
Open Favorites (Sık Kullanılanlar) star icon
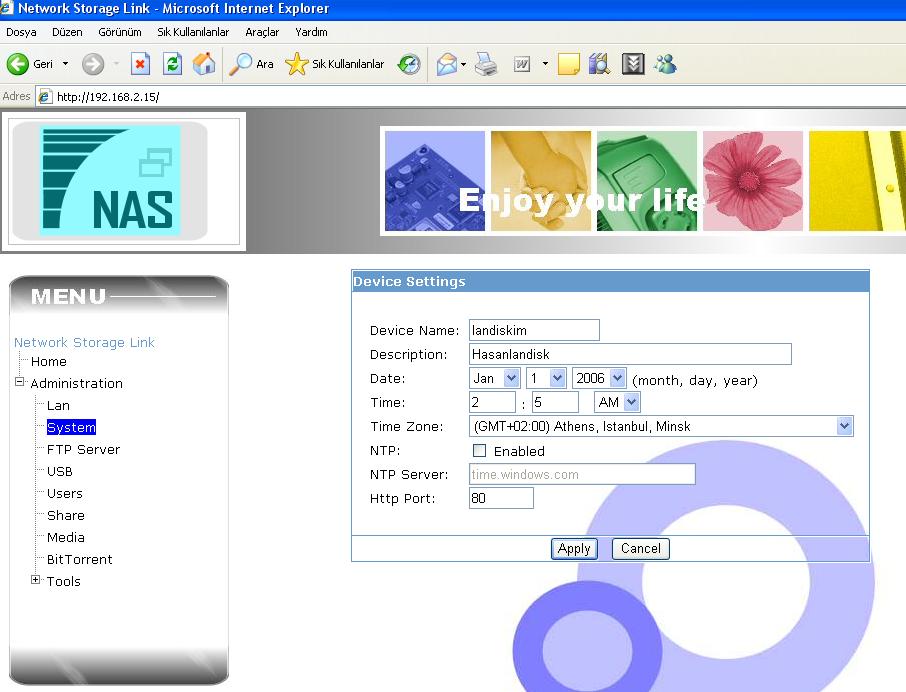(x=296, y=64)
